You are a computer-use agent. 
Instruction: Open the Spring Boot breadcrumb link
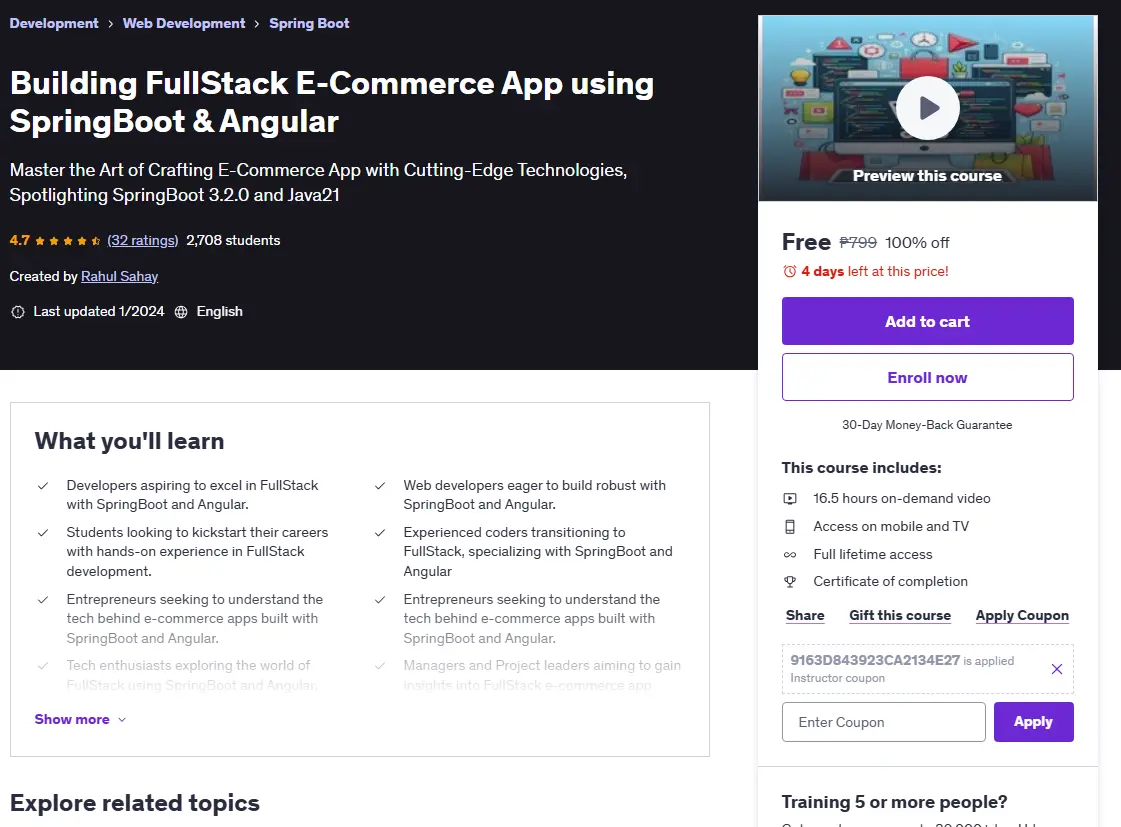click(309, 24)
